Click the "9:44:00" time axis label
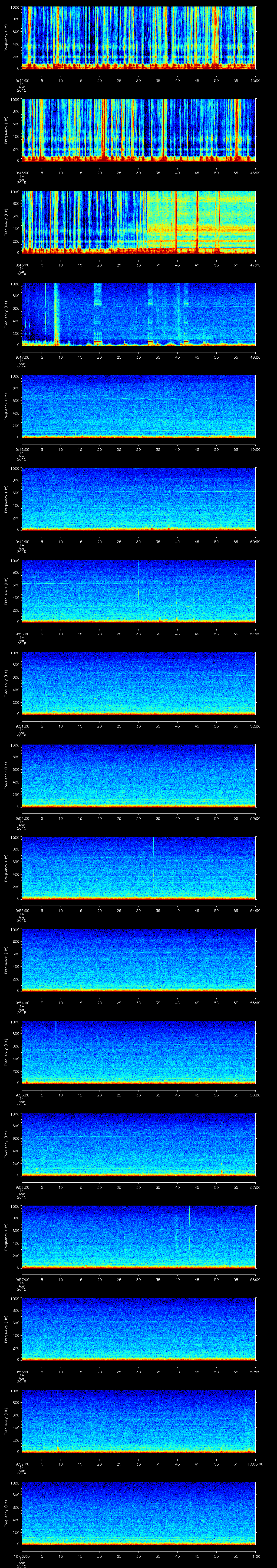The width and height of the screenshot is (277, 1568). coord(22,80)
